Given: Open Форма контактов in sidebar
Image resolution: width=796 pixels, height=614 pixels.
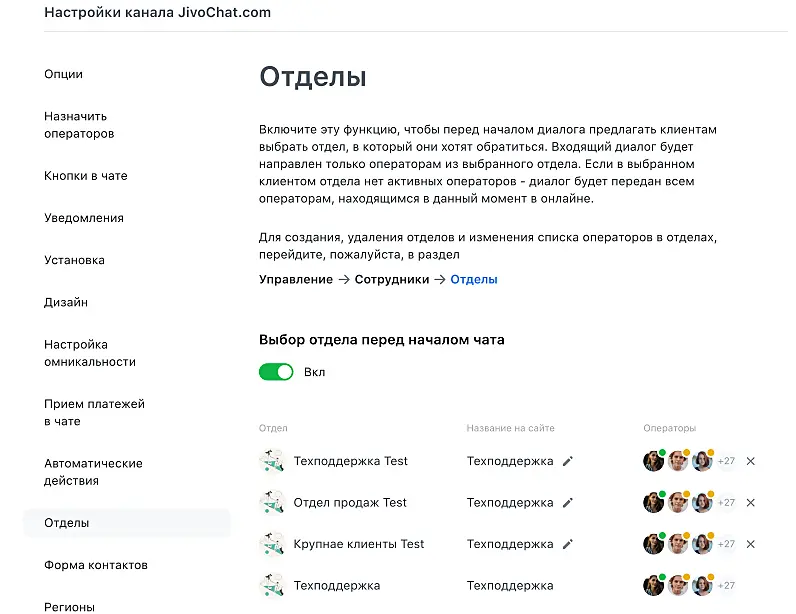Looking at the screenshot, I should click(x=96, y=565).
